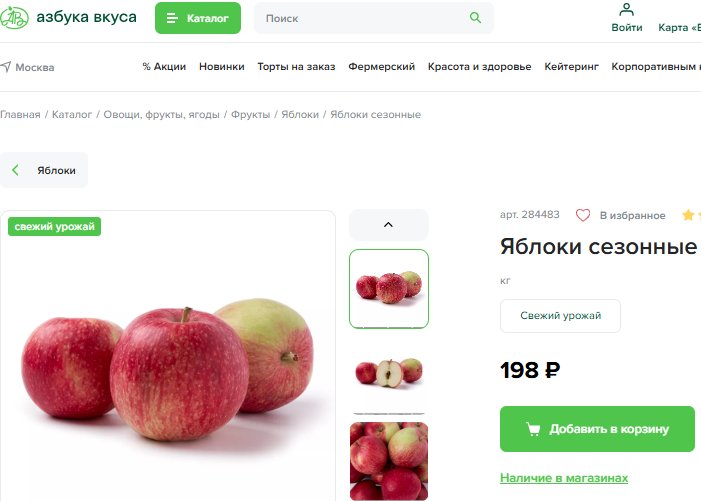
Task: Open the % Акции menu item
Action: (x=164, y=67)
